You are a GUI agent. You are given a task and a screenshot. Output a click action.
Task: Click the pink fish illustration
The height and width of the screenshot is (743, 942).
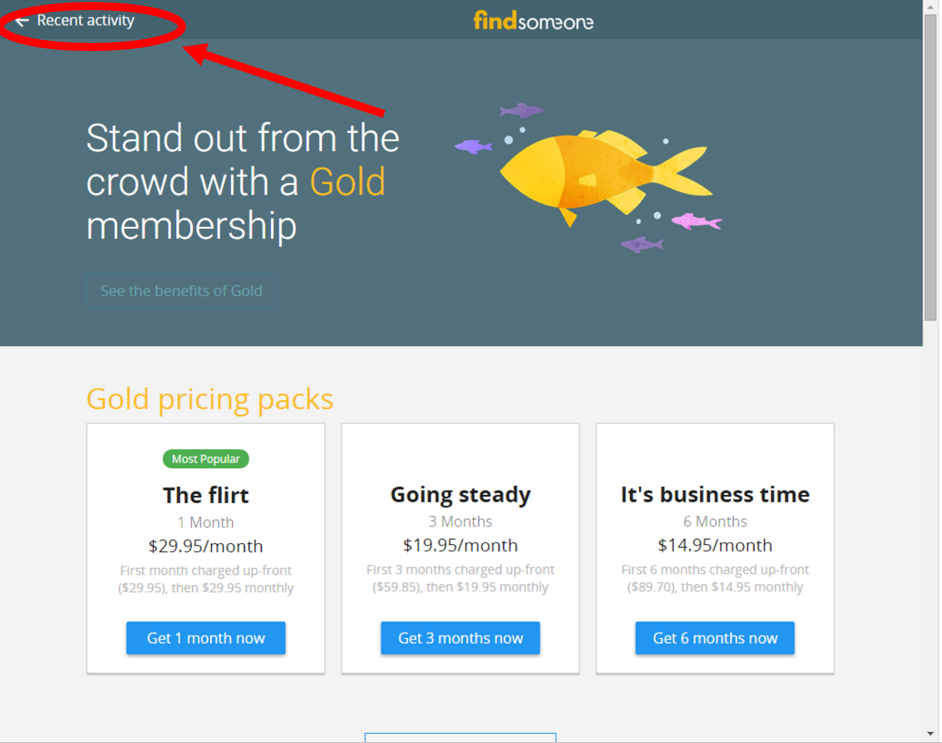click(696, 221)
